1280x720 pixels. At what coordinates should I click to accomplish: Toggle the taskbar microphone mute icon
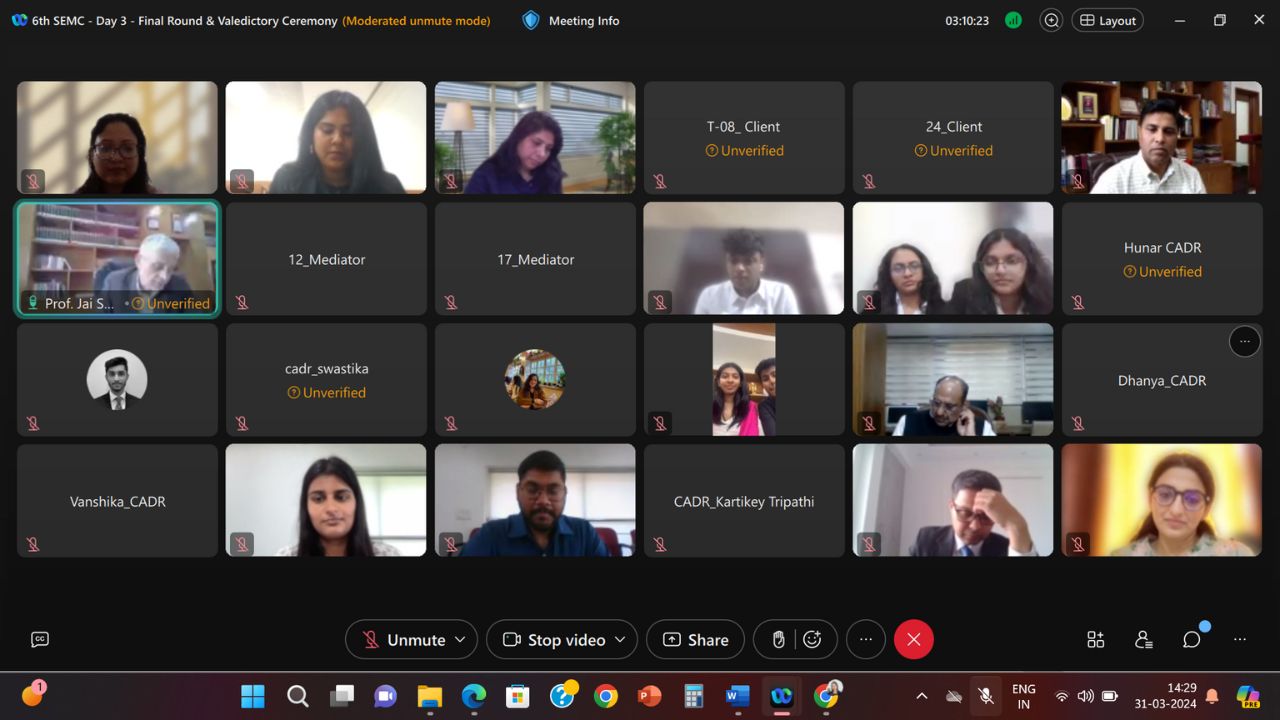[985, 696]
